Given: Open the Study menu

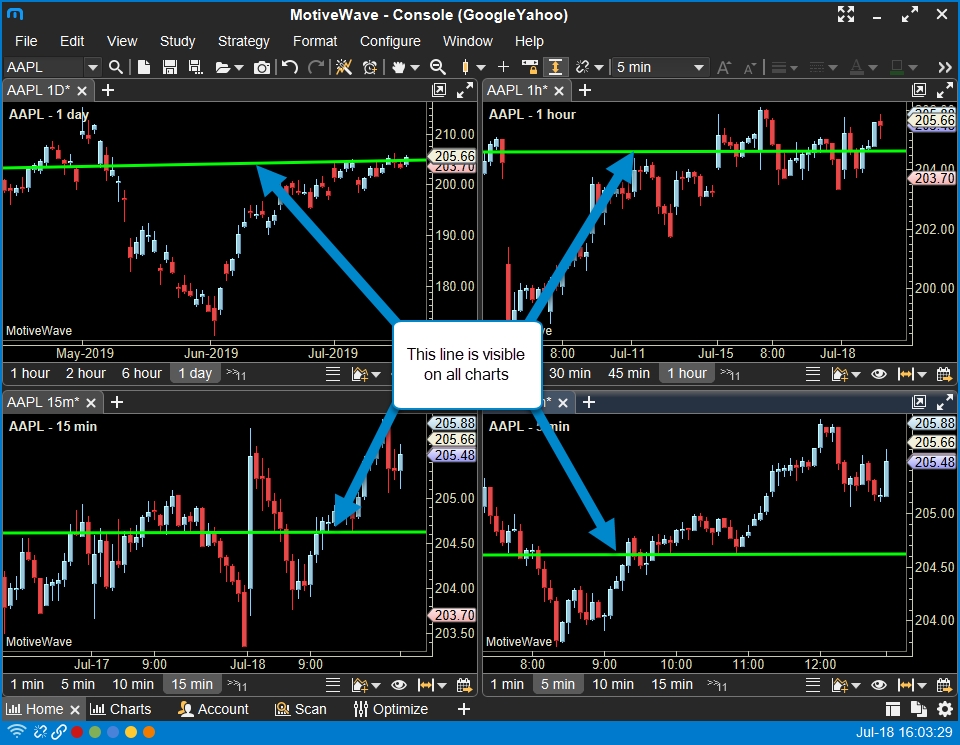Looking at the screenshot, I should [x=177, y=41].
